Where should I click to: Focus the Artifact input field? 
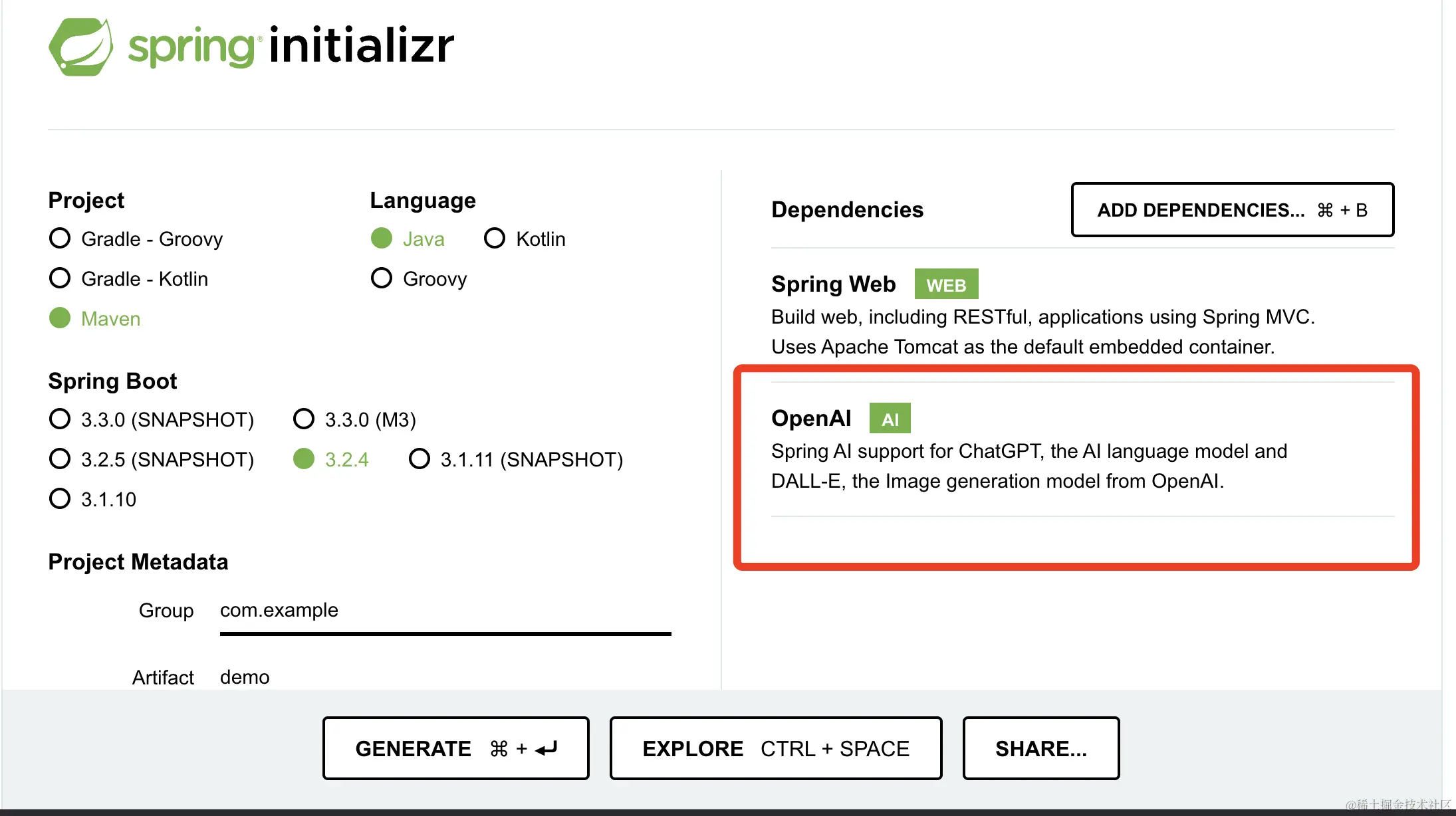445,677
